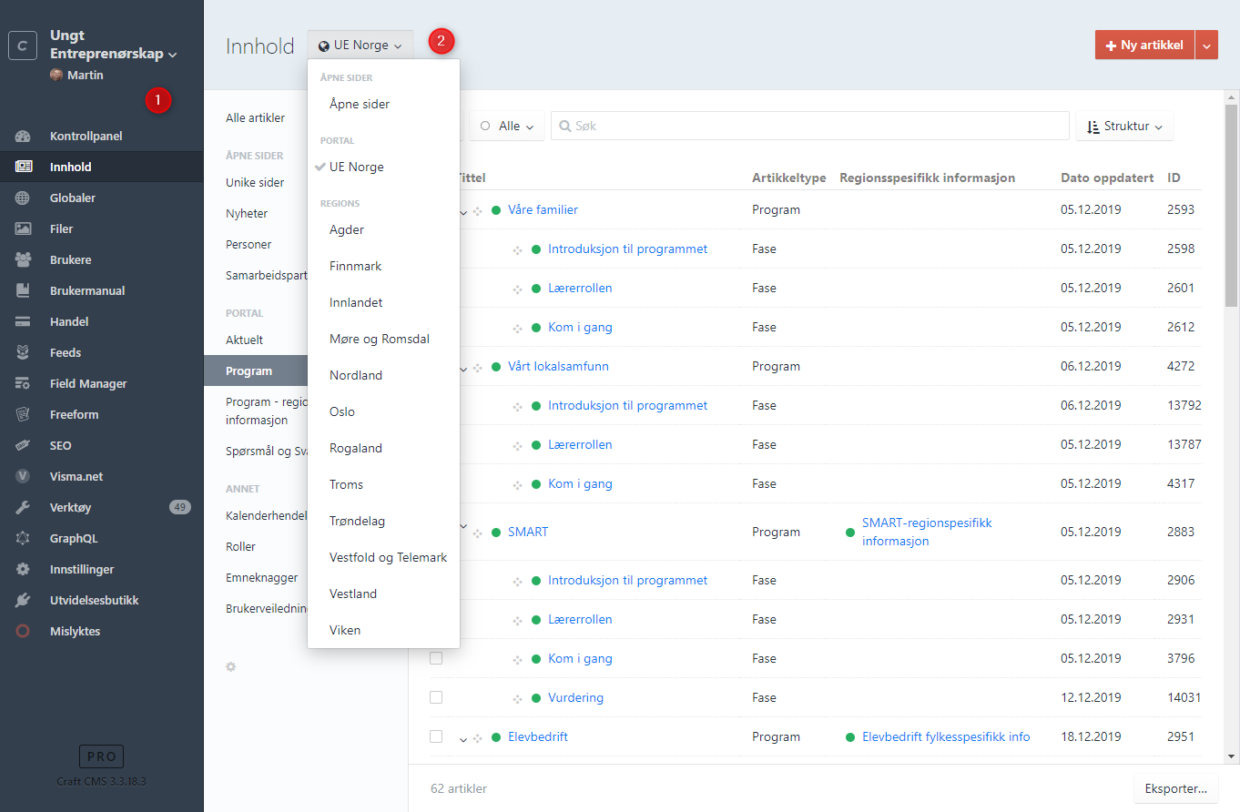Tick the checkbox for Kom i gang row

436,659
